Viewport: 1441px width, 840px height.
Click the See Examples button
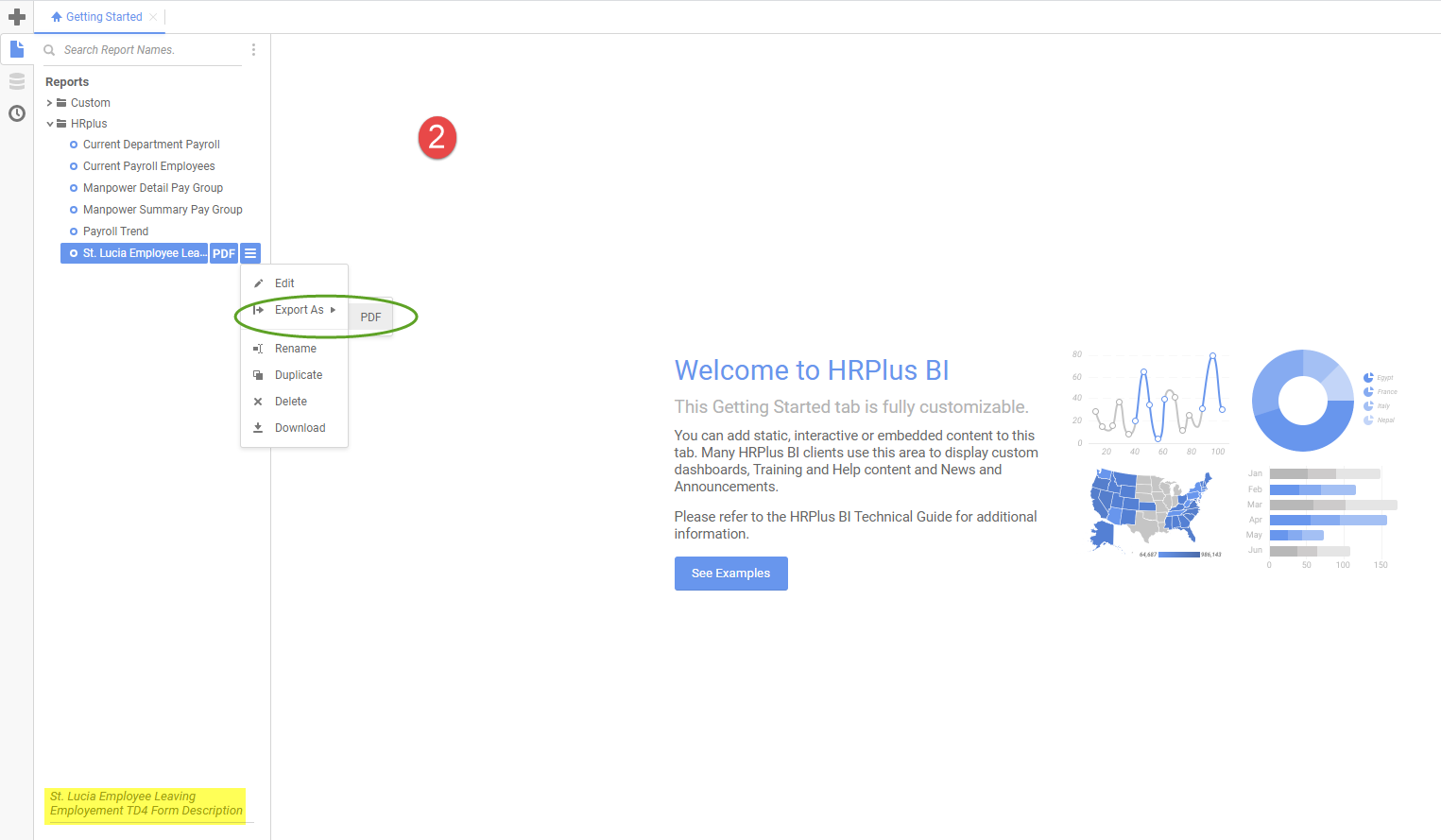coord(730,574)
